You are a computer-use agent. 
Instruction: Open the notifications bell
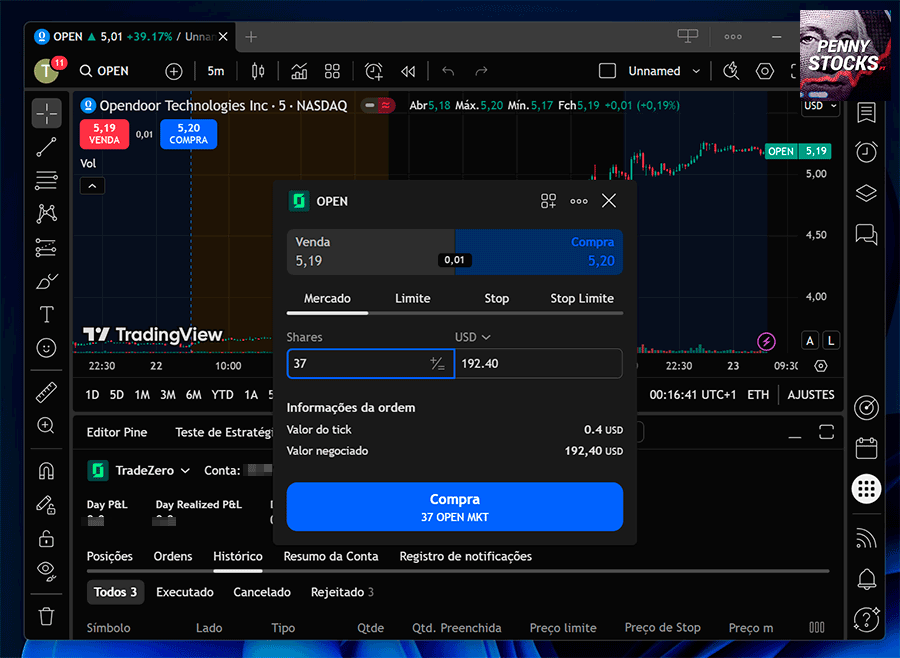pos(866,579)
